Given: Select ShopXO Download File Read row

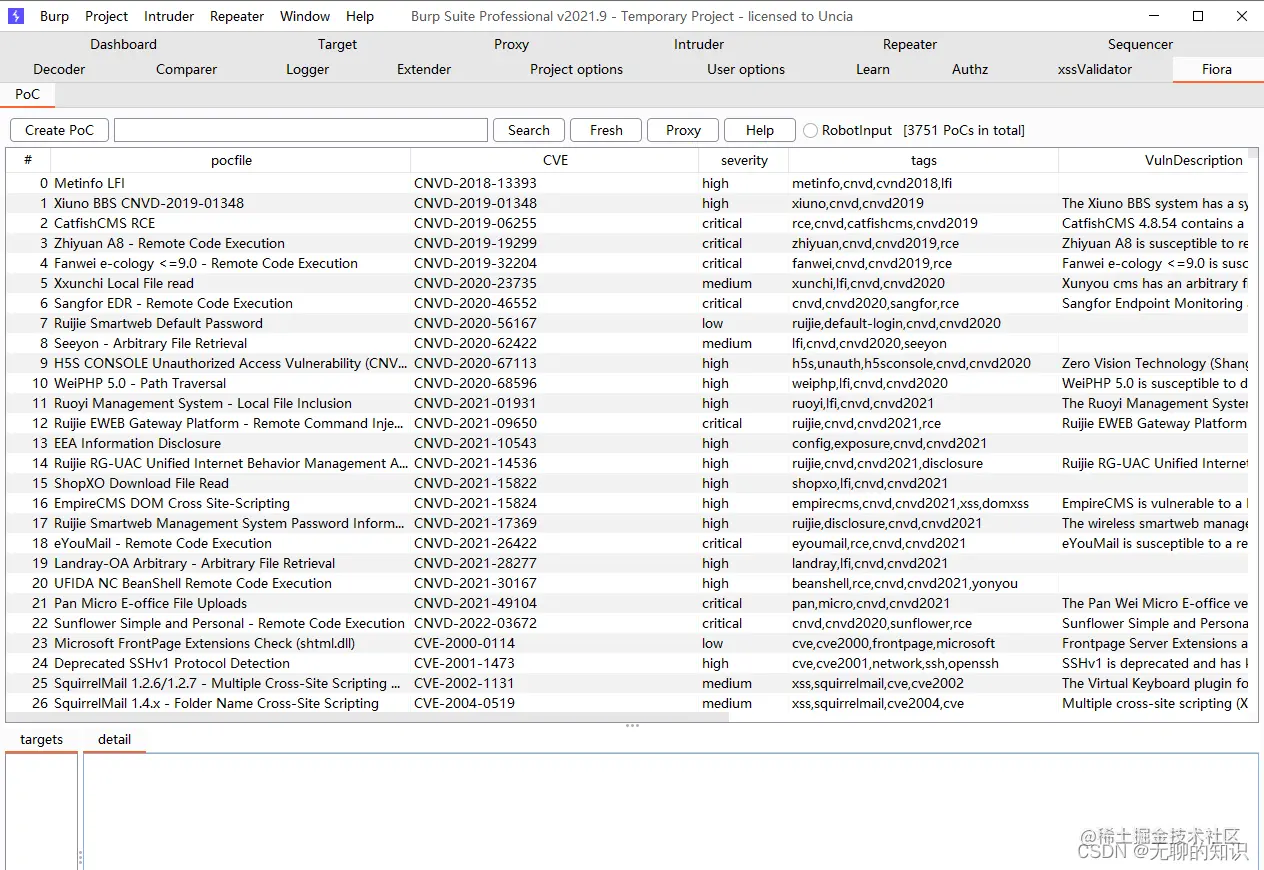Looking at the screenshot, I should (x=627, y=483).
